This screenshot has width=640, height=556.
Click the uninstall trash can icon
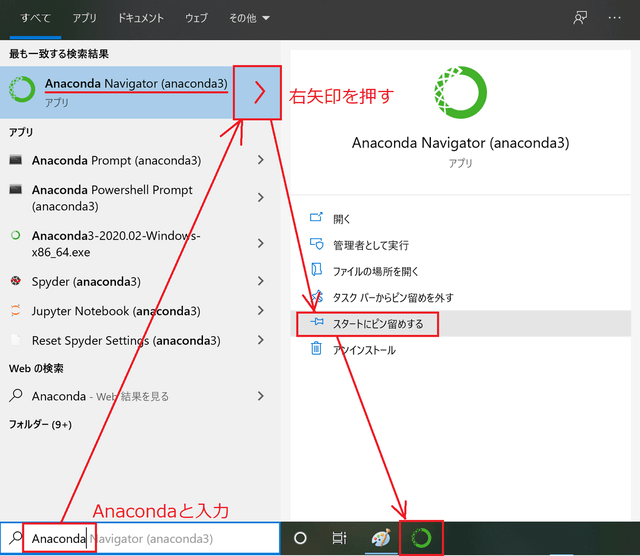[x=316, y=348]
